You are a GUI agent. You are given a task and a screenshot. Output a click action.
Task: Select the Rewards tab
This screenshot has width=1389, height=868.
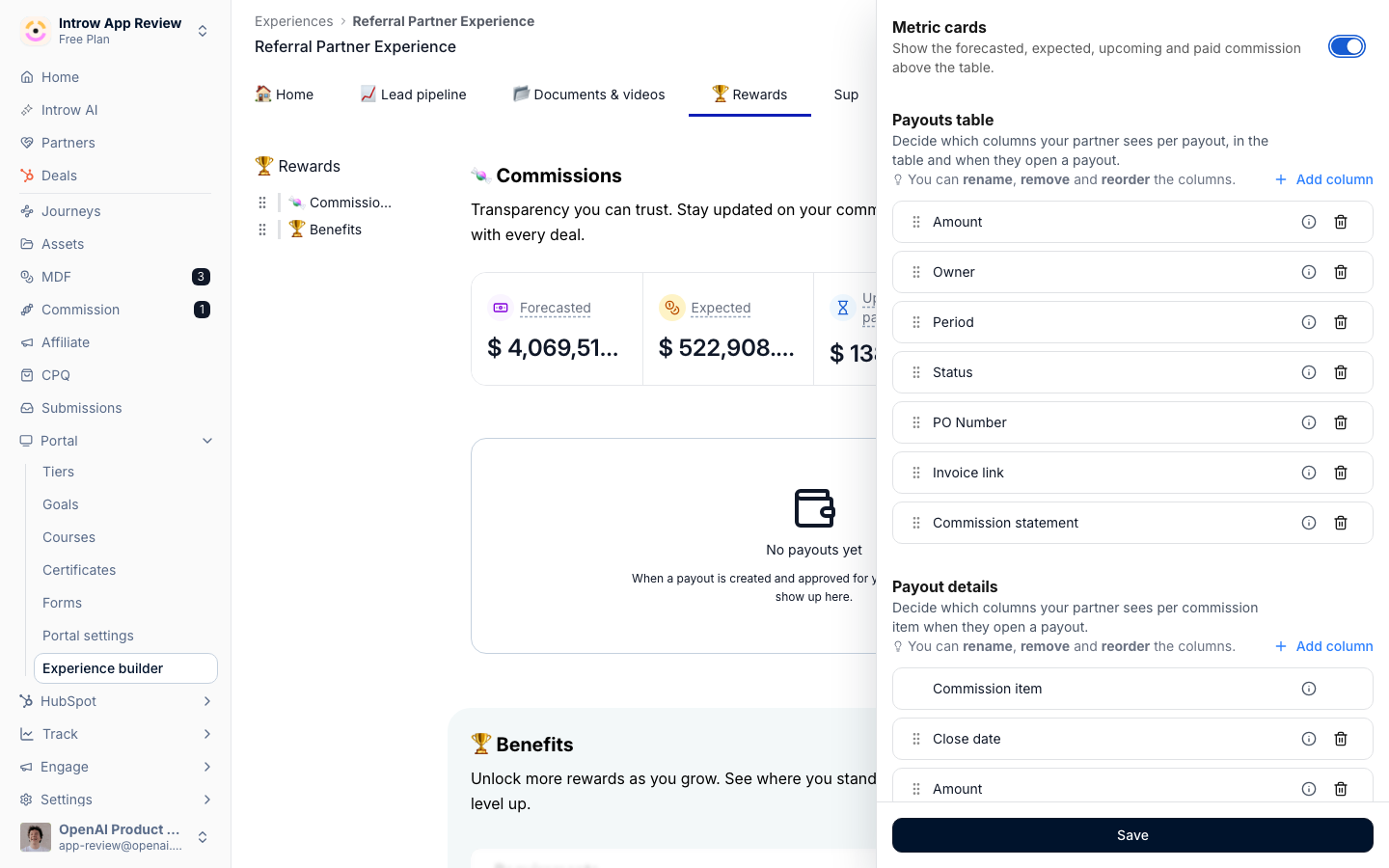pyautogui.click(x=749, y=95)
